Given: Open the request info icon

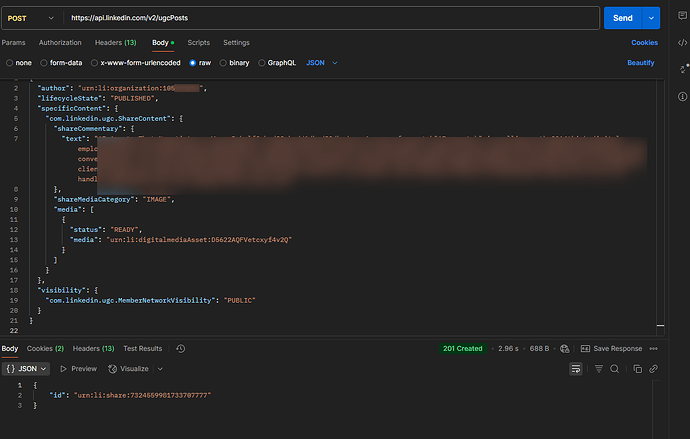Looking at the screenshot, I should pyautogui.click(x=682, y=96).
